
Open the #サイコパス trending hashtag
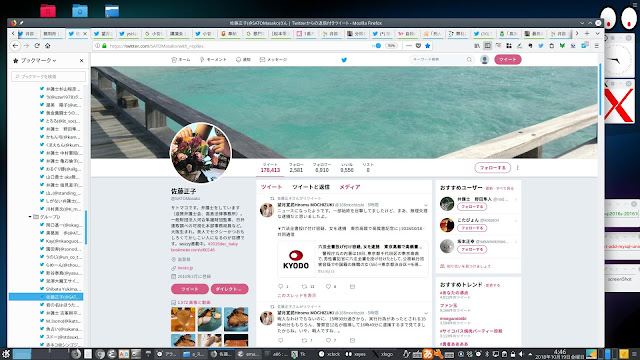pos(471,331)
